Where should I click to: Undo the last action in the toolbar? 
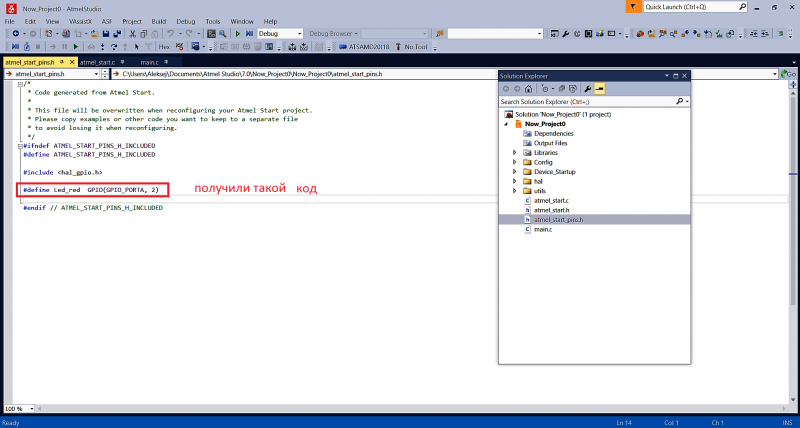pos(170,34)
